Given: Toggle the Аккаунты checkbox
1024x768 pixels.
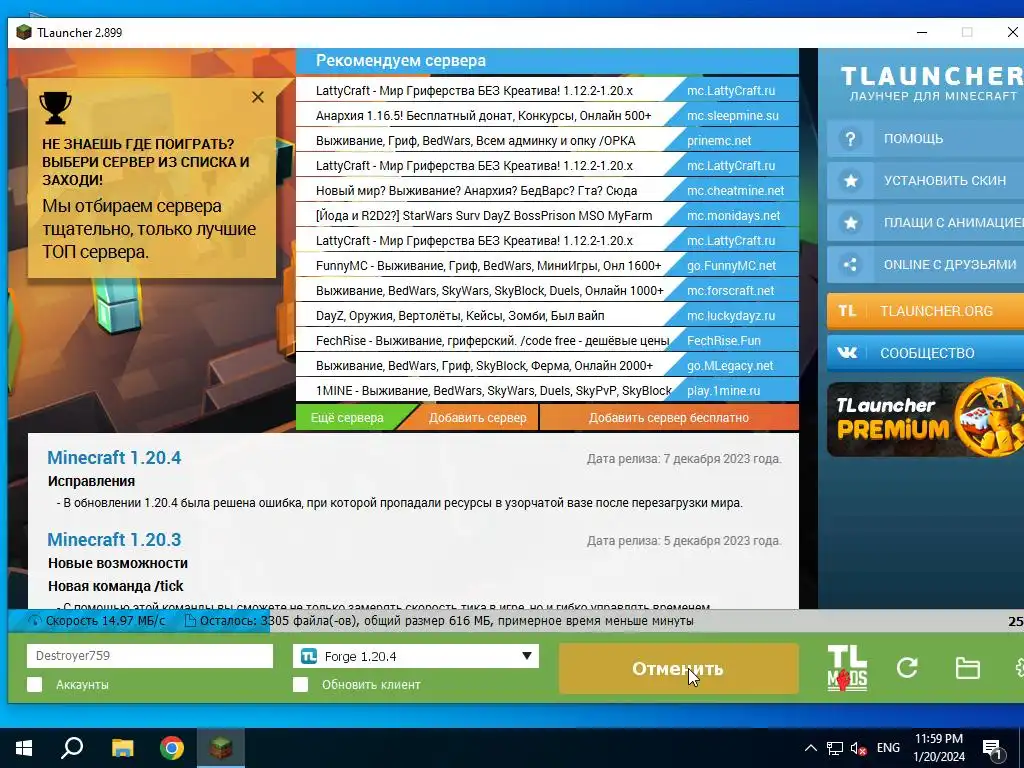Looking at the screenshot, I should (35, 684).
